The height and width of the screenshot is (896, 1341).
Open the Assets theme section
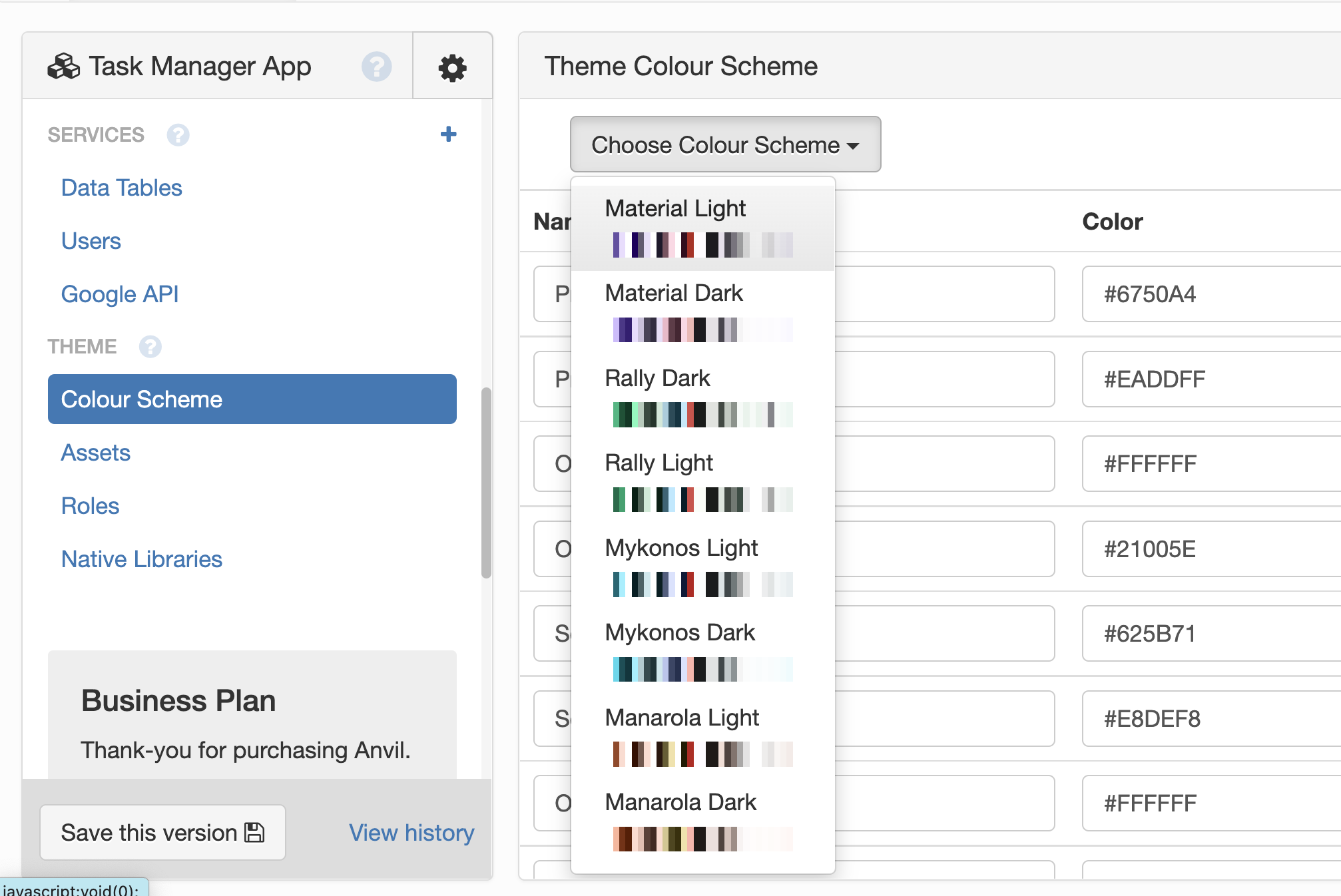point(96,453)
